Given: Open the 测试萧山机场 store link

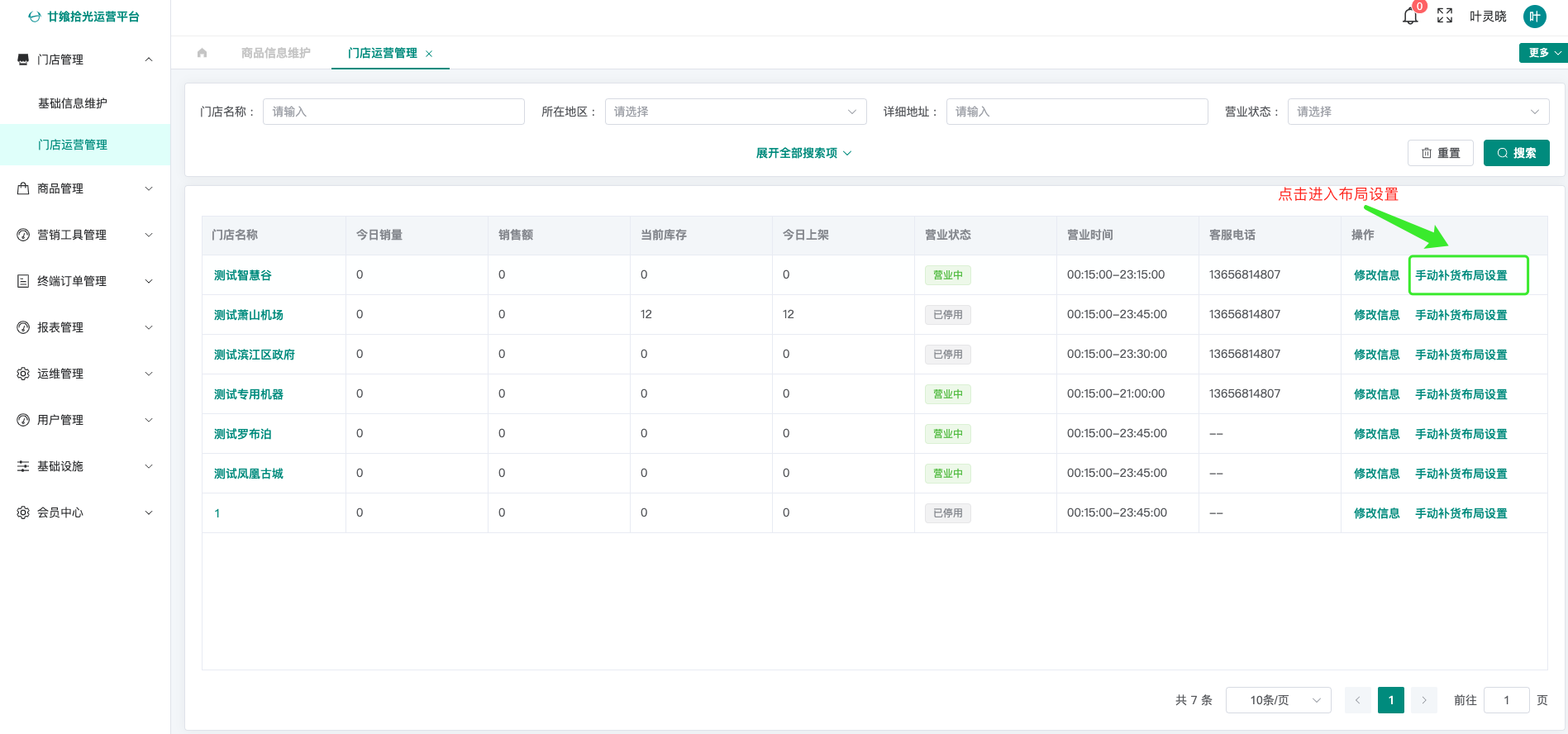Looking at the screenshot, I should (x=249, y=315).
